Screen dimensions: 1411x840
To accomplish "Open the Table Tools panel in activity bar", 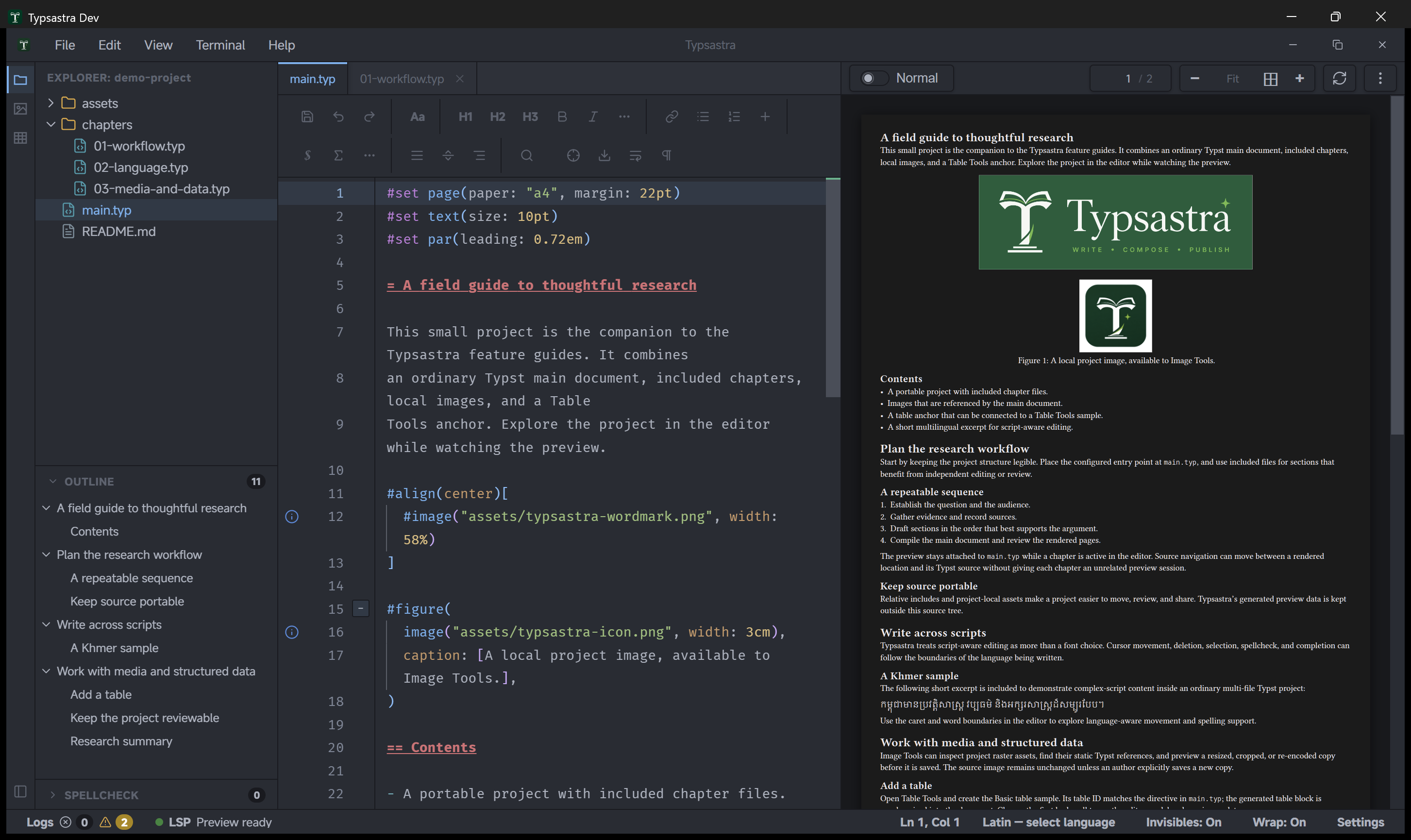I will [x=20, y=137].
